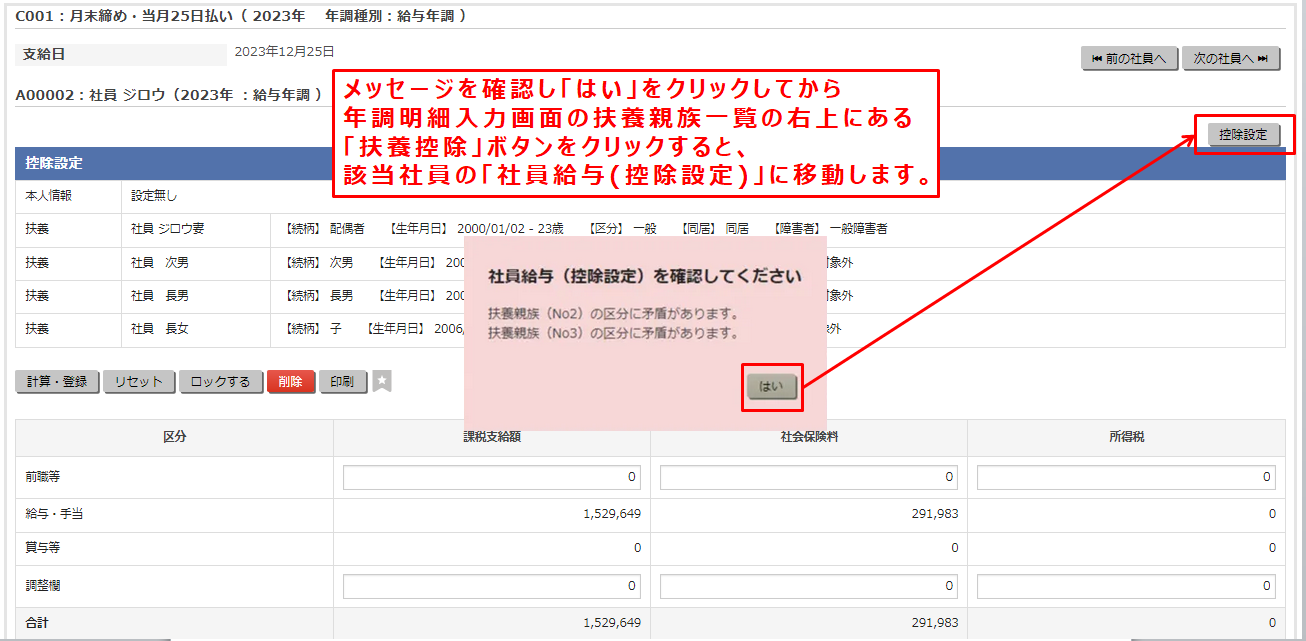
Task: Open the 控除設定 deduction settings button
Action: (1242, 133)
